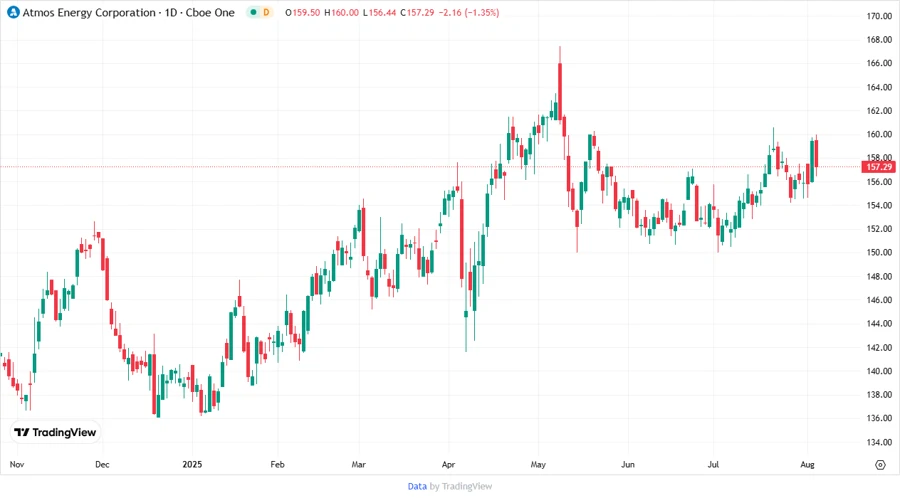Image resolution: width=900 pixels, height=498 pixels.
Task: Open the chart settings gear icon
Action: tap(880, 465)
